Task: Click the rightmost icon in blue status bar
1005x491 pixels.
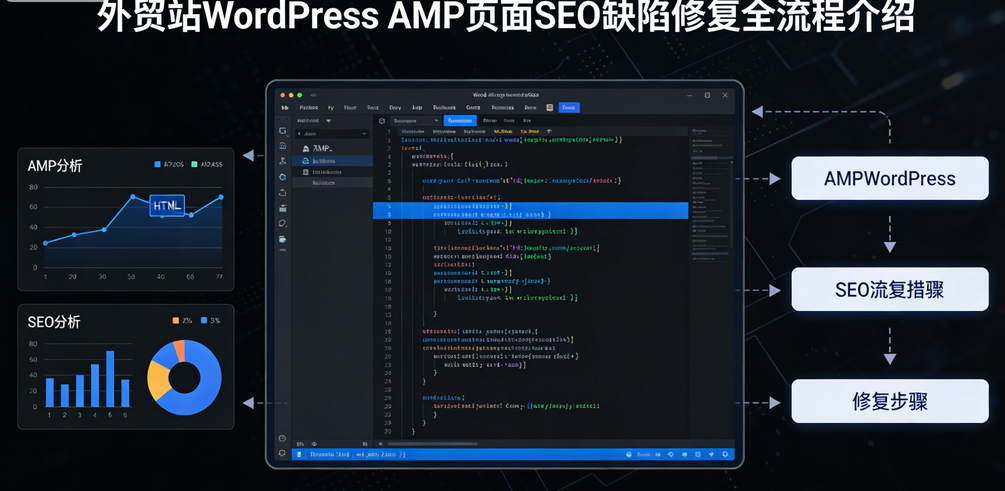Action: pyautogui.click(x=726, y=453)
